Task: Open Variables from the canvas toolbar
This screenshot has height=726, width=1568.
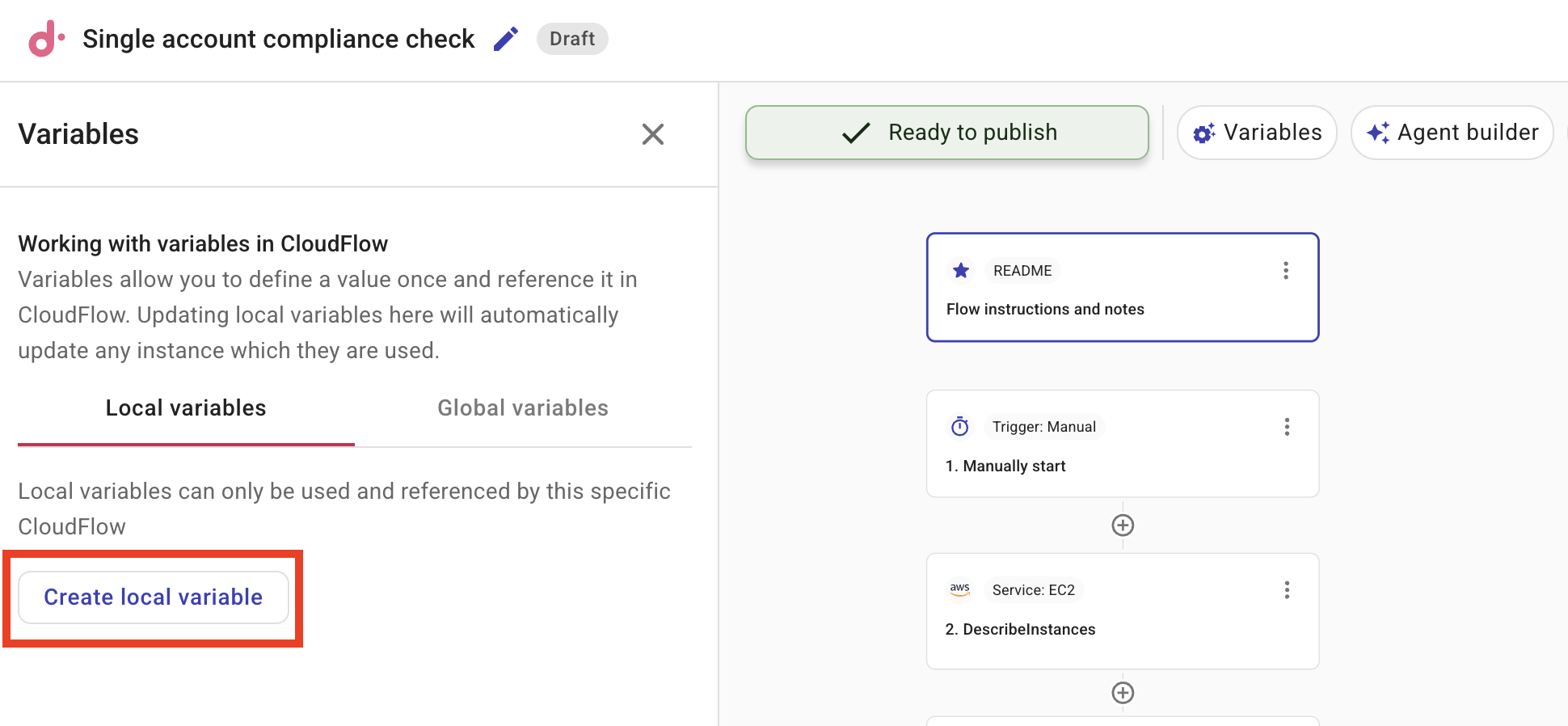Action: pyautogui.click(x=1257, y=133)
